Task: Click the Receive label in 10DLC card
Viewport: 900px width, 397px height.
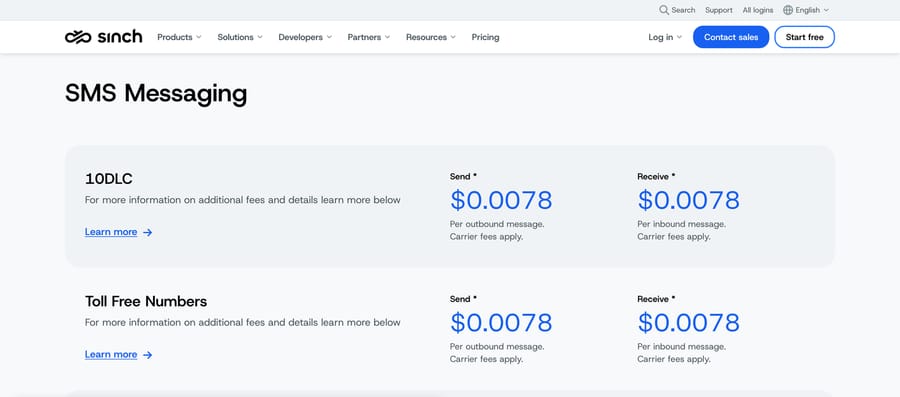Action: (656, 177)
